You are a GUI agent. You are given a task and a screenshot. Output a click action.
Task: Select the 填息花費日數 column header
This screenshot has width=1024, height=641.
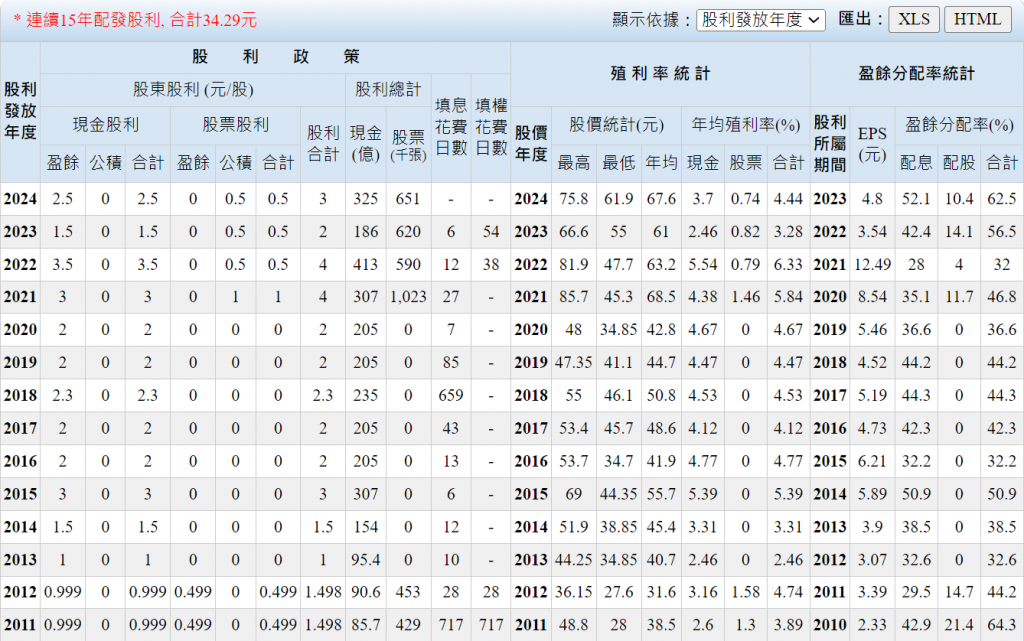(x=451, y=126)
